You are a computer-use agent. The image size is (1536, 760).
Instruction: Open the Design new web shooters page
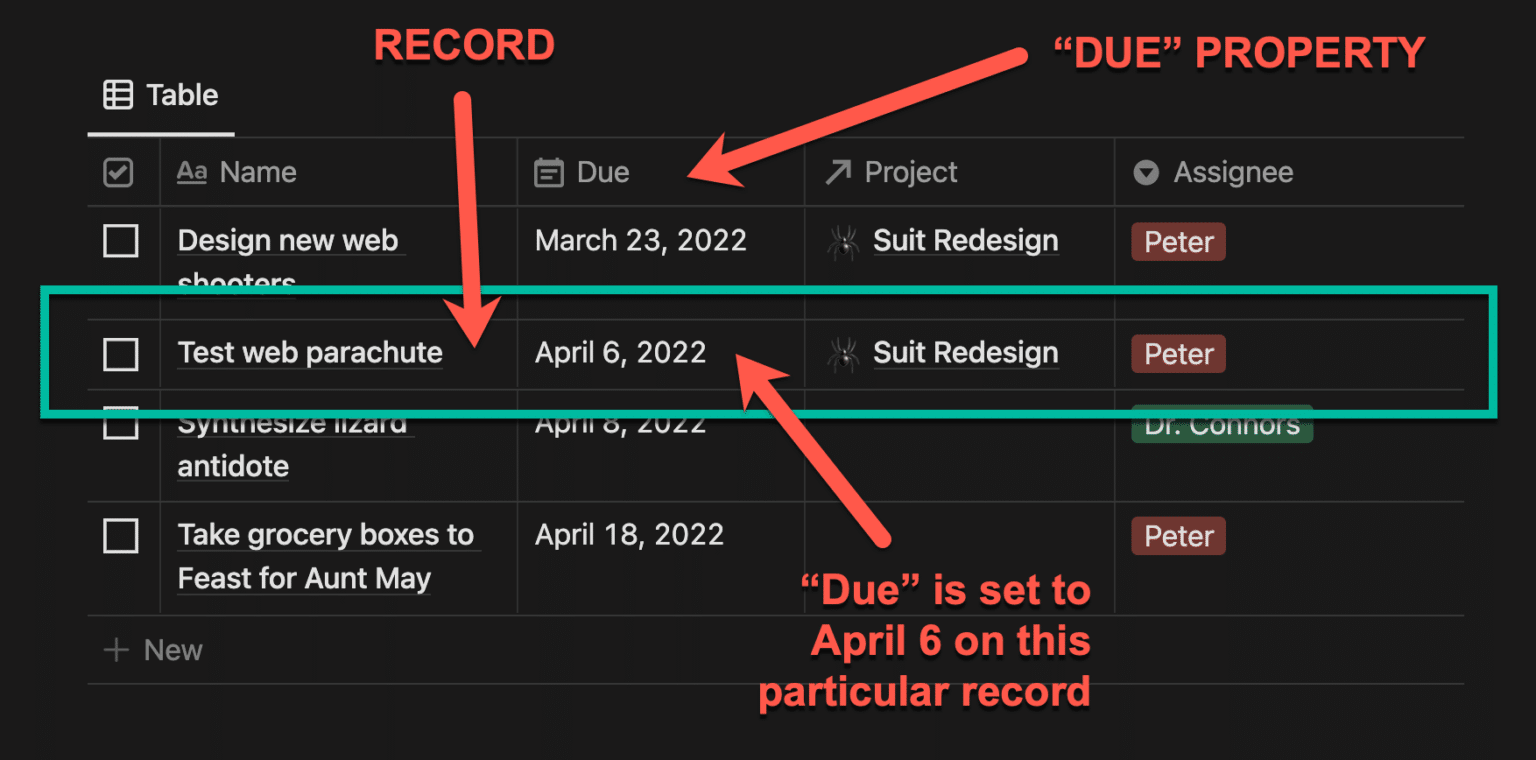(288, 240)
